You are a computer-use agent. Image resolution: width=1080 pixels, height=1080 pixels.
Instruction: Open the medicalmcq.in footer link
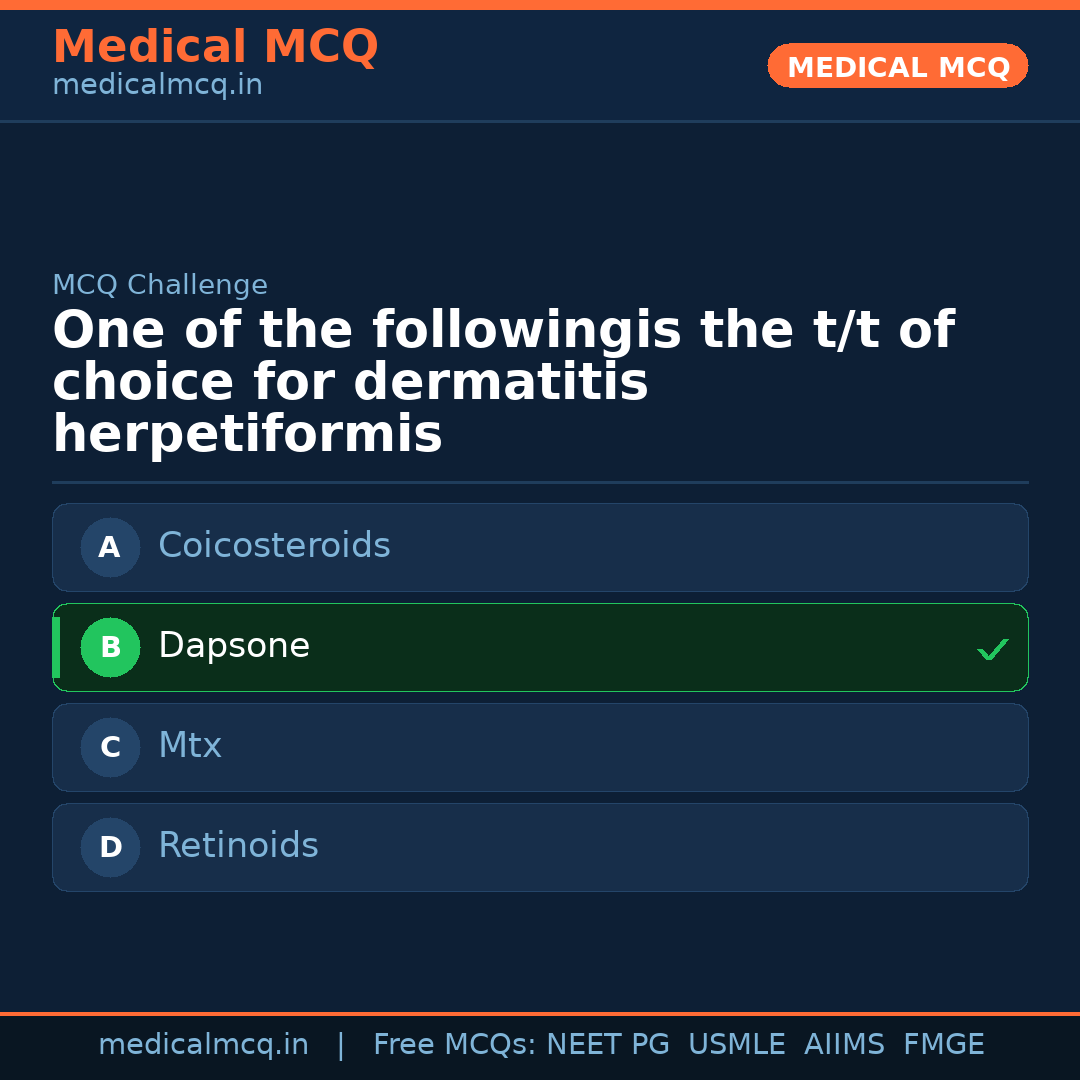coord(204,1044)
